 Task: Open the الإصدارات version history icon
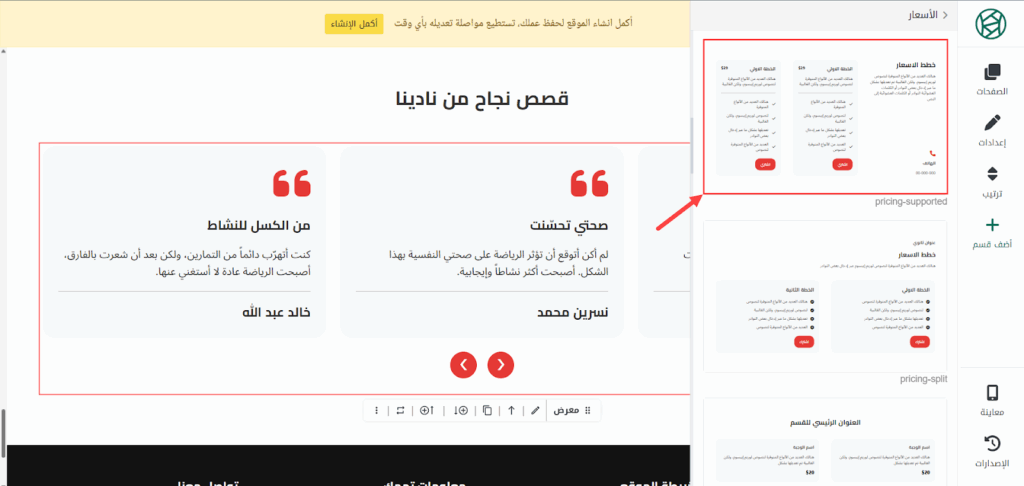(x=991, y=444)
